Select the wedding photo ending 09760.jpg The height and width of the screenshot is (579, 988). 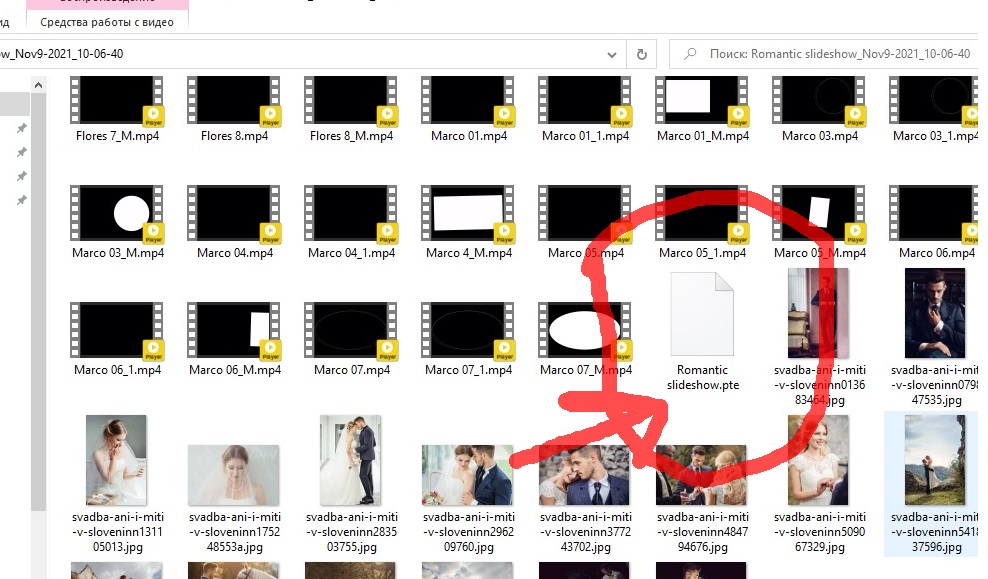coord(468,475)
